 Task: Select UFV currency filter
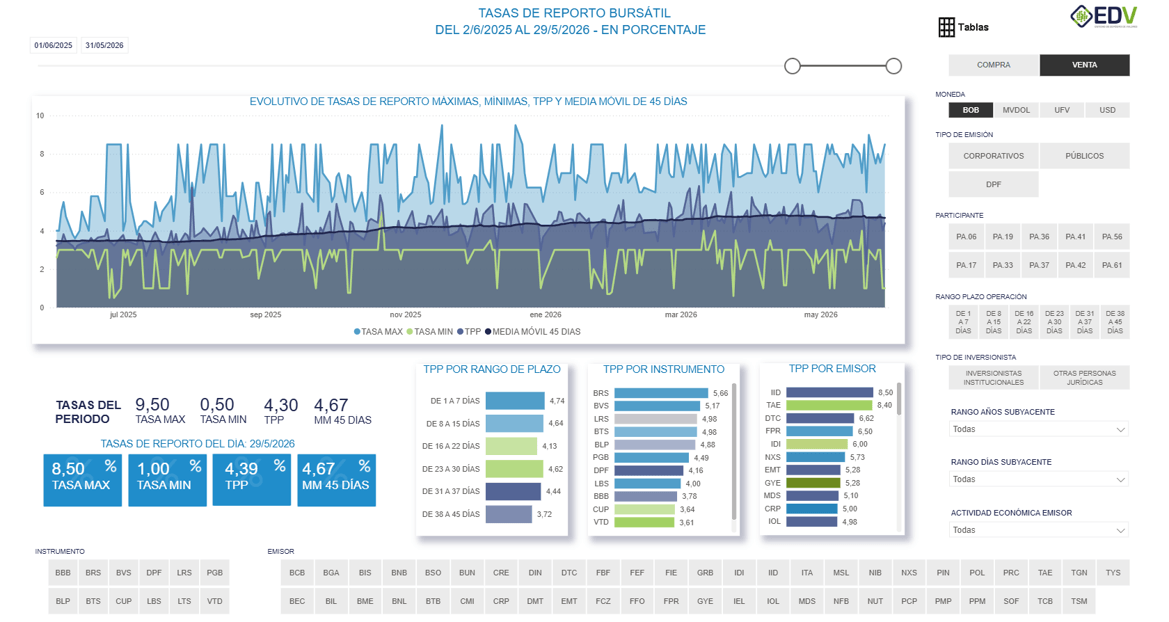(1062, 110)
